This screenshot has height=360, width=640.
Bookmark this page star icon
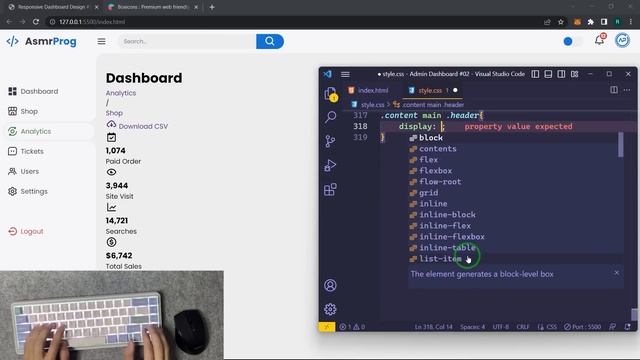561,22
